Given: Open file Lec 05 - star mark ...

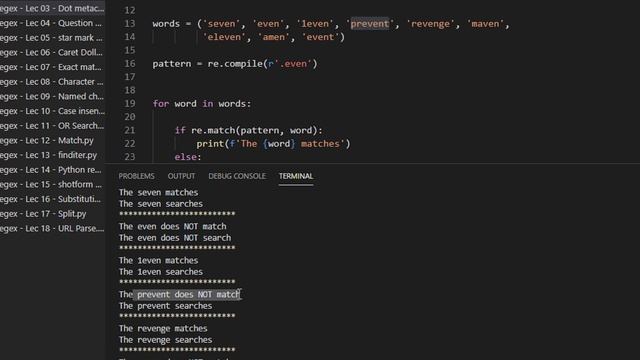Looking at the screenshot, I should 52,38.
